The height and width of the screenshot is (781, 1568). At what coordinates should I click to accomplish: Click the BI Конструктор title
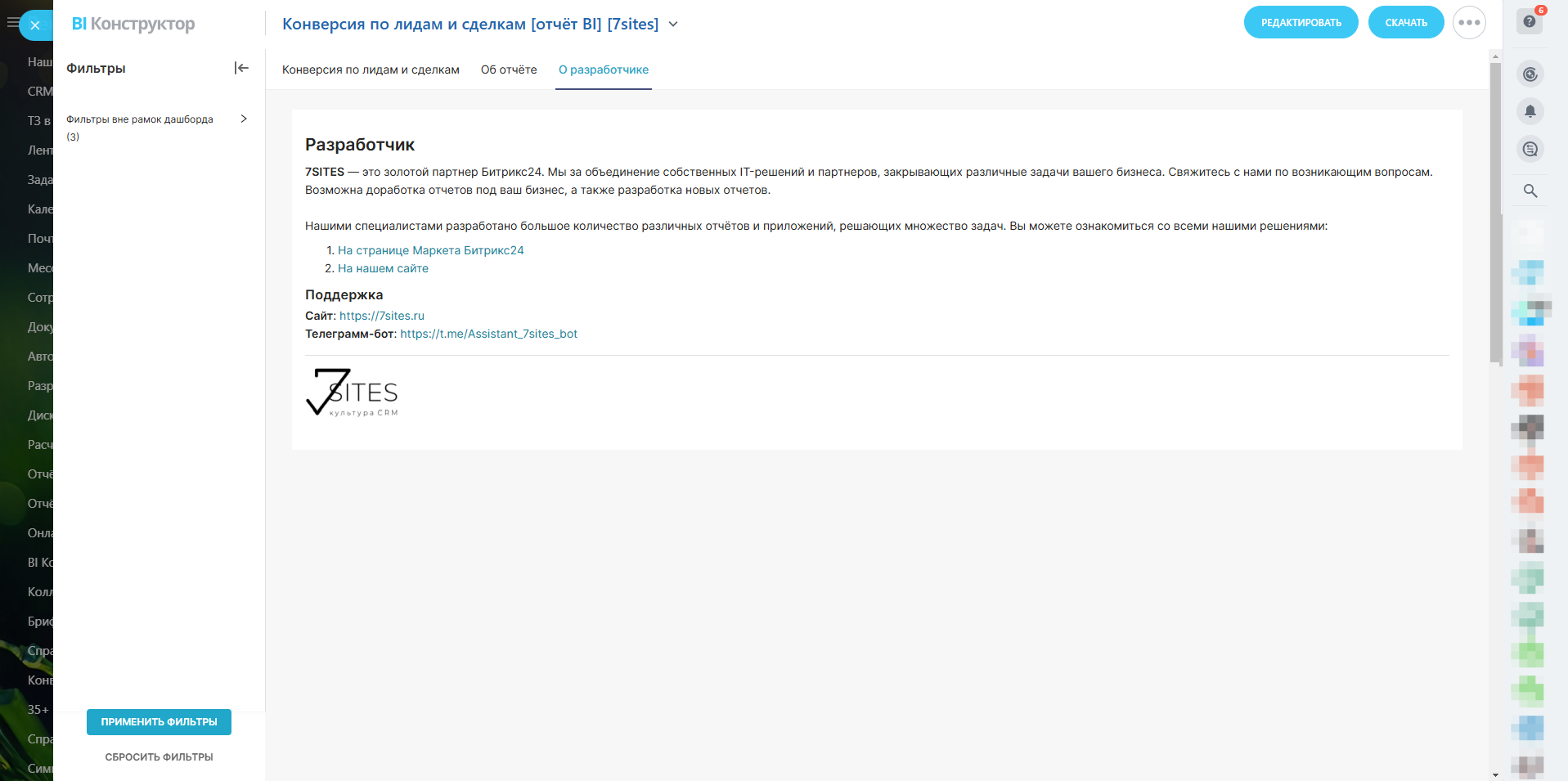tap(133, 24)
